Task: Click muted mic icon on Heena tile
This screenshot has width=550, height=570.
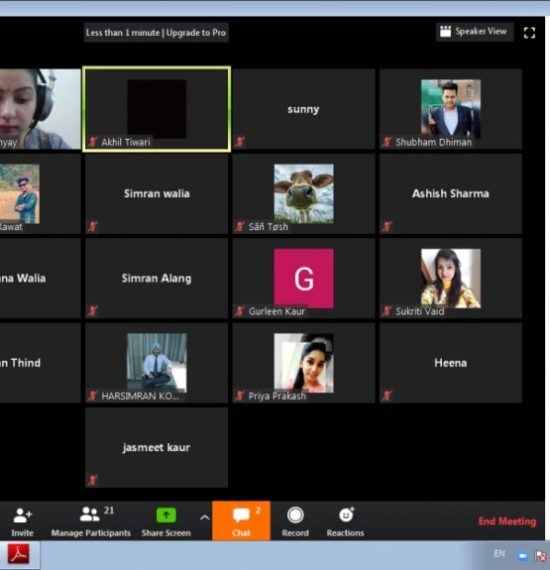Action: 387,396
